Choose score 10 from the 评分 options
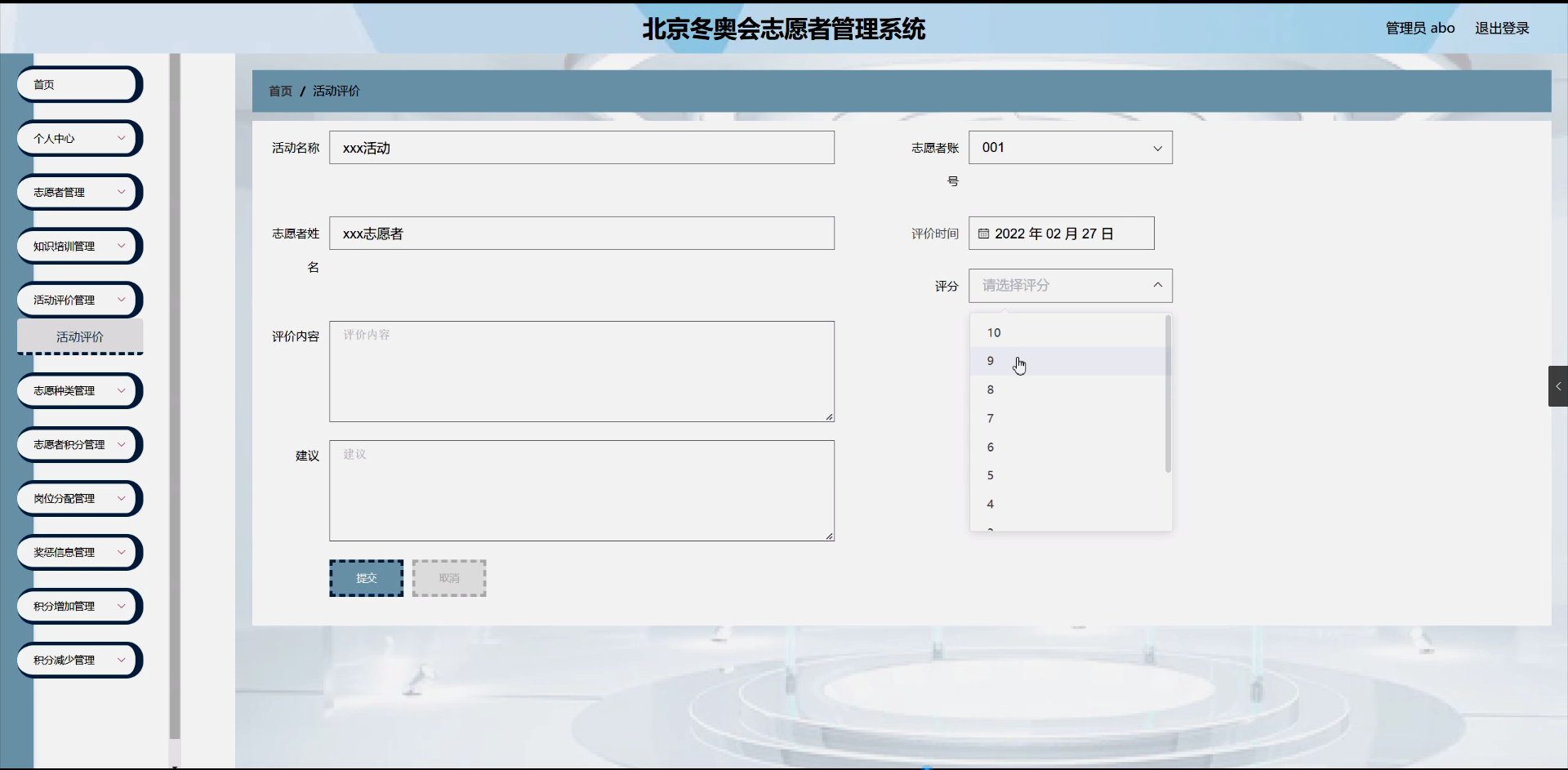This screenshot has height=770, width=1568. [x=993, y=332]
